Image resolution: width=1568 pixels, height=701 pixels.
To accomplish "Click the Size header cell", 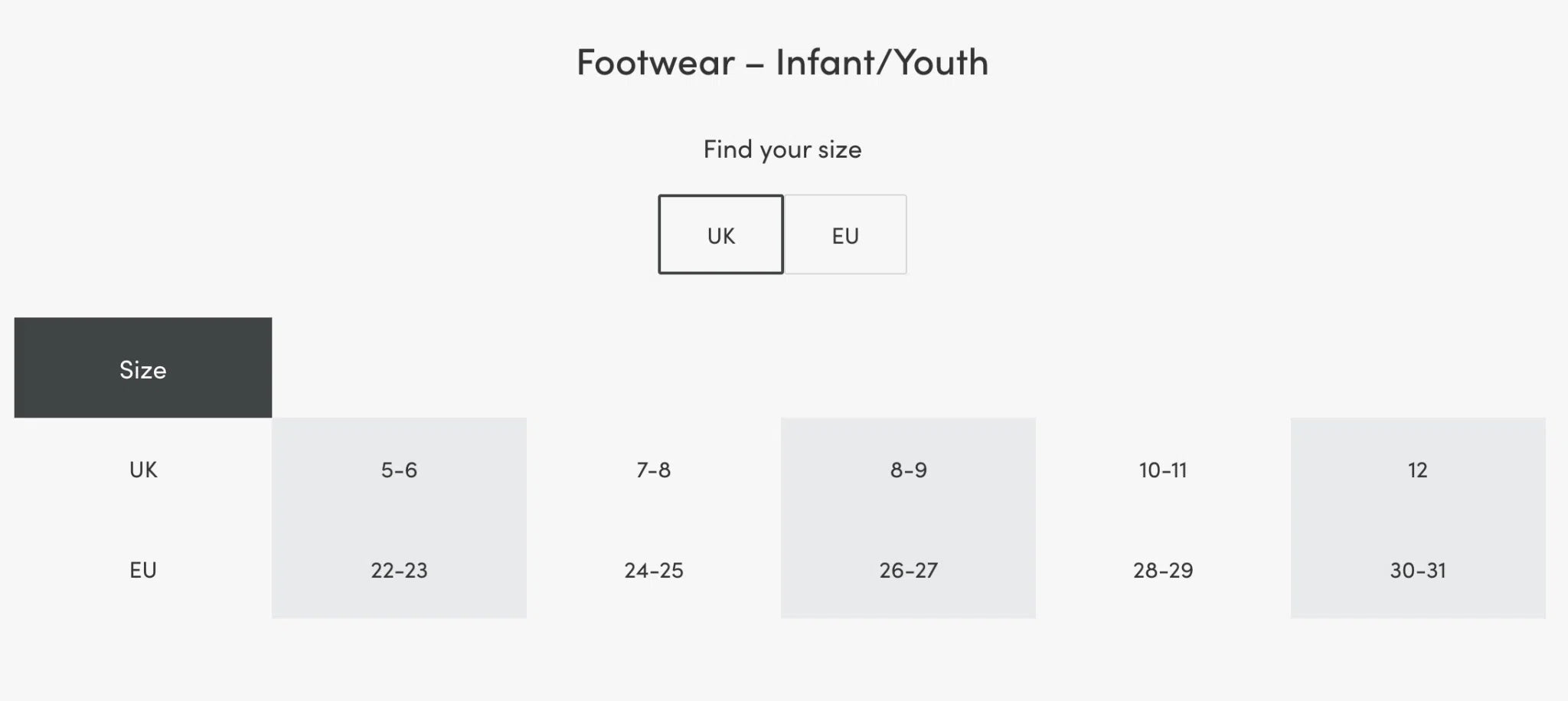I will pyautogui.click(x=142, y=369).
